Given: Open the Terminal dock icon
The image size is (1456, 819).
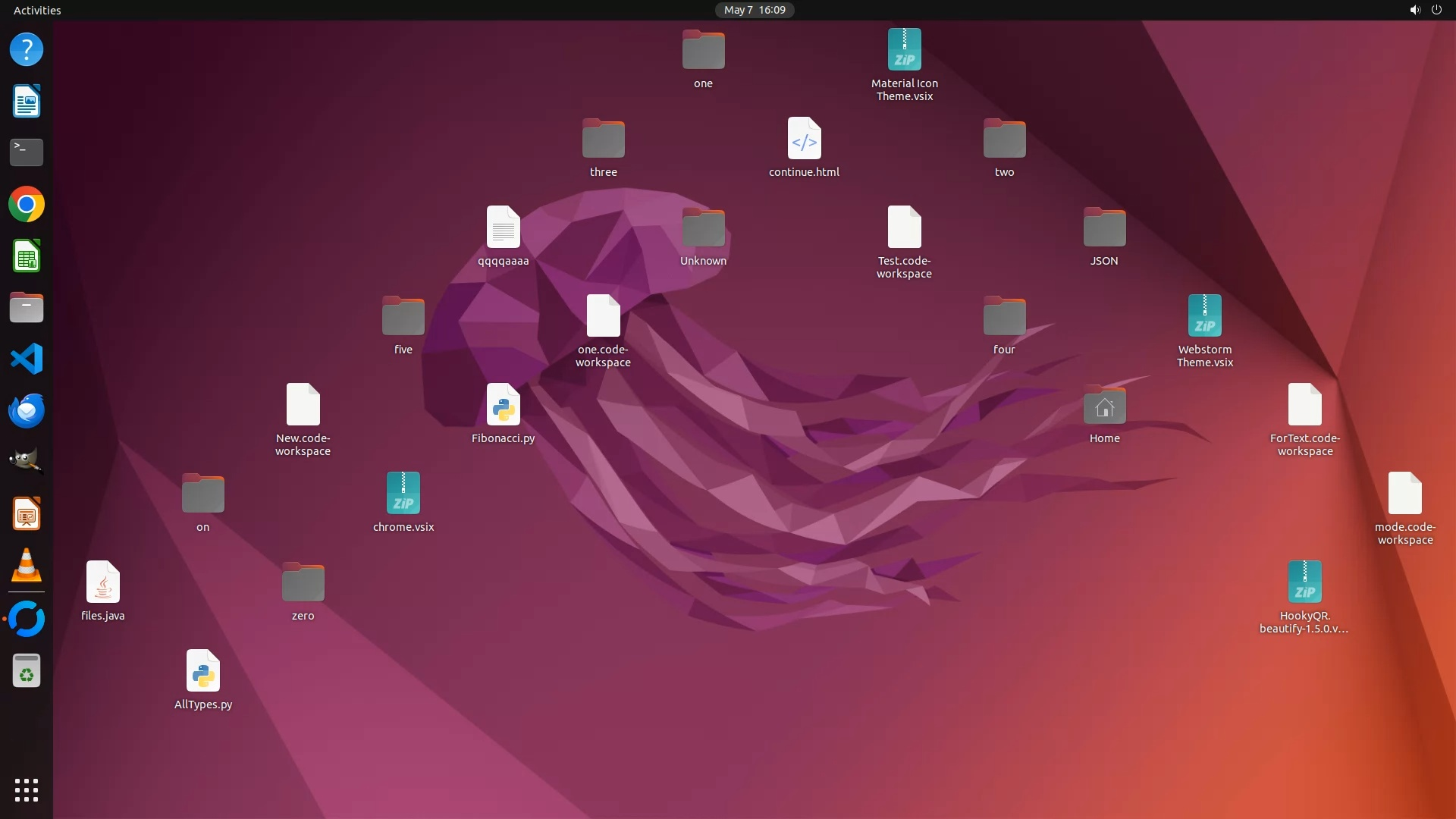Looking at the screenshot, I should (27, 152).
